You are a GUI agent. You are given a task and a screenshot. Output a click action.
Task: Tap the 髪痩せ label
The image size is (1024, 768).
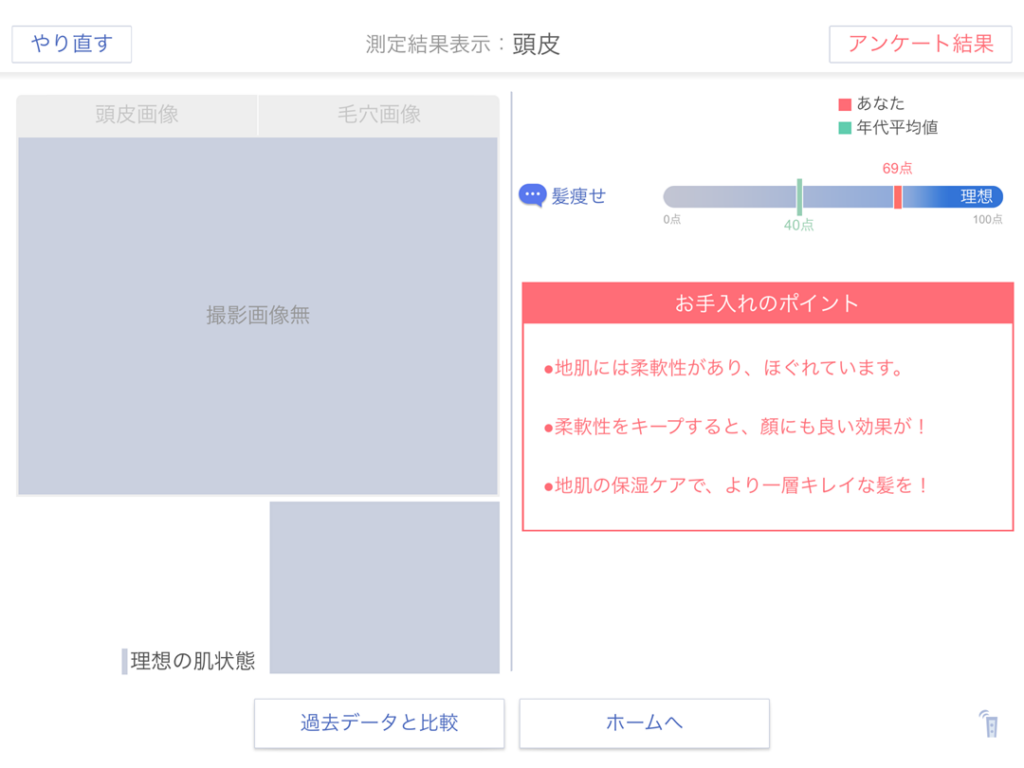(579, 196)
